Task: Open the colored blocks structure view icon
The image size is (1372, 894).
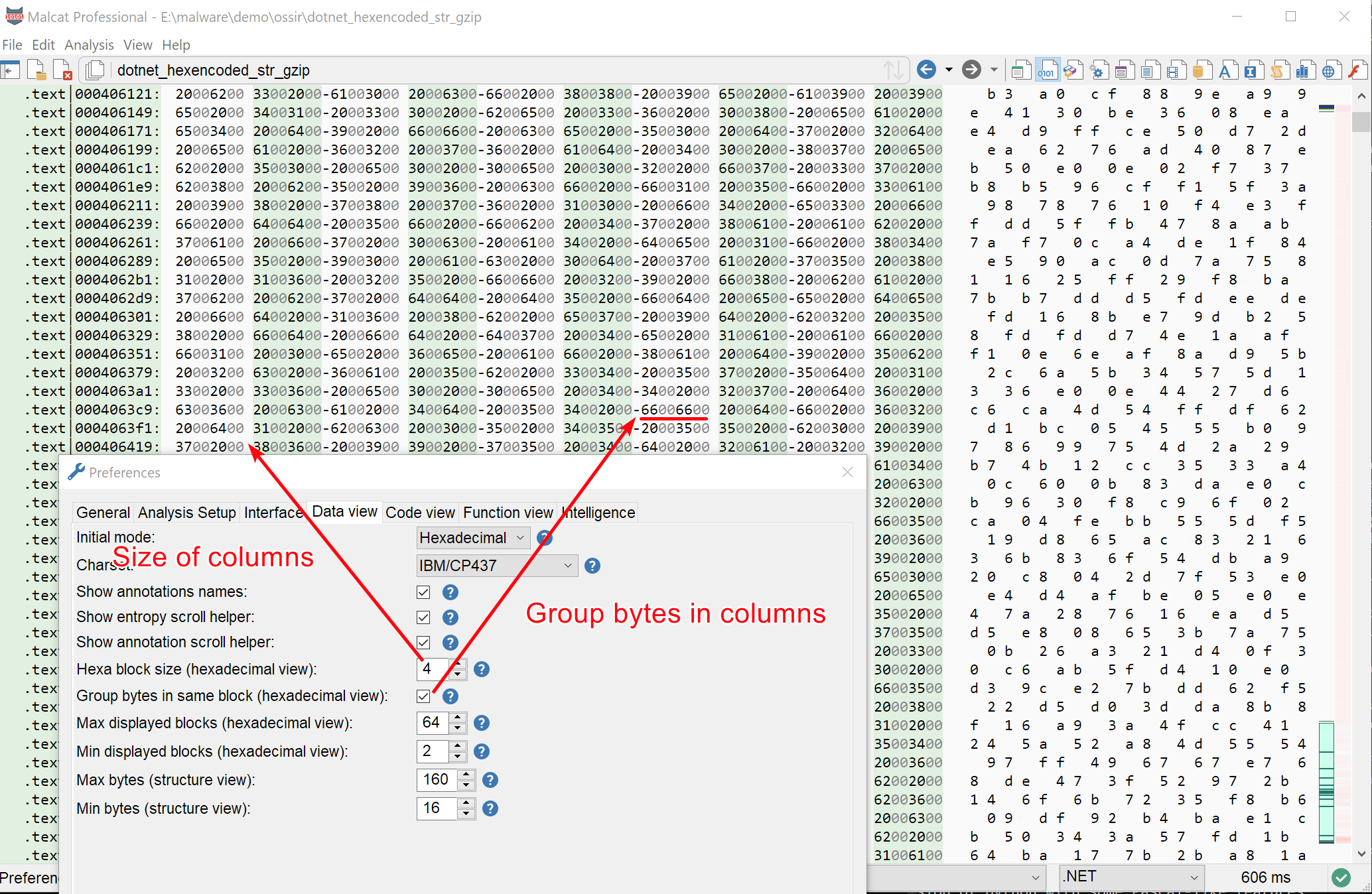Action: tap(1072, 70)
